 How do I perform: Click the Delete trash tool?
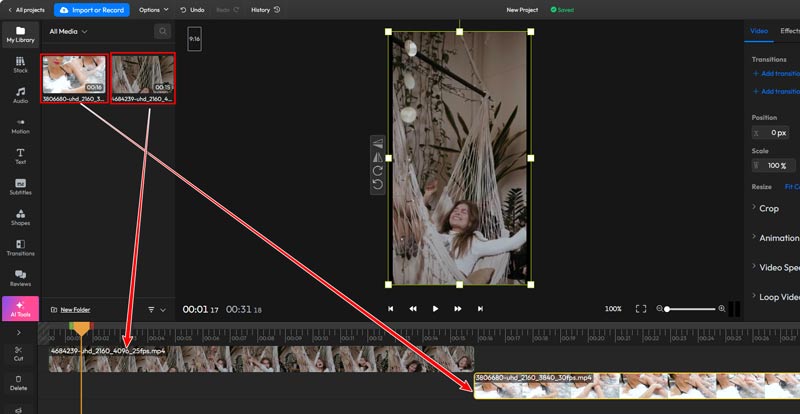click(x=19, y=383)
